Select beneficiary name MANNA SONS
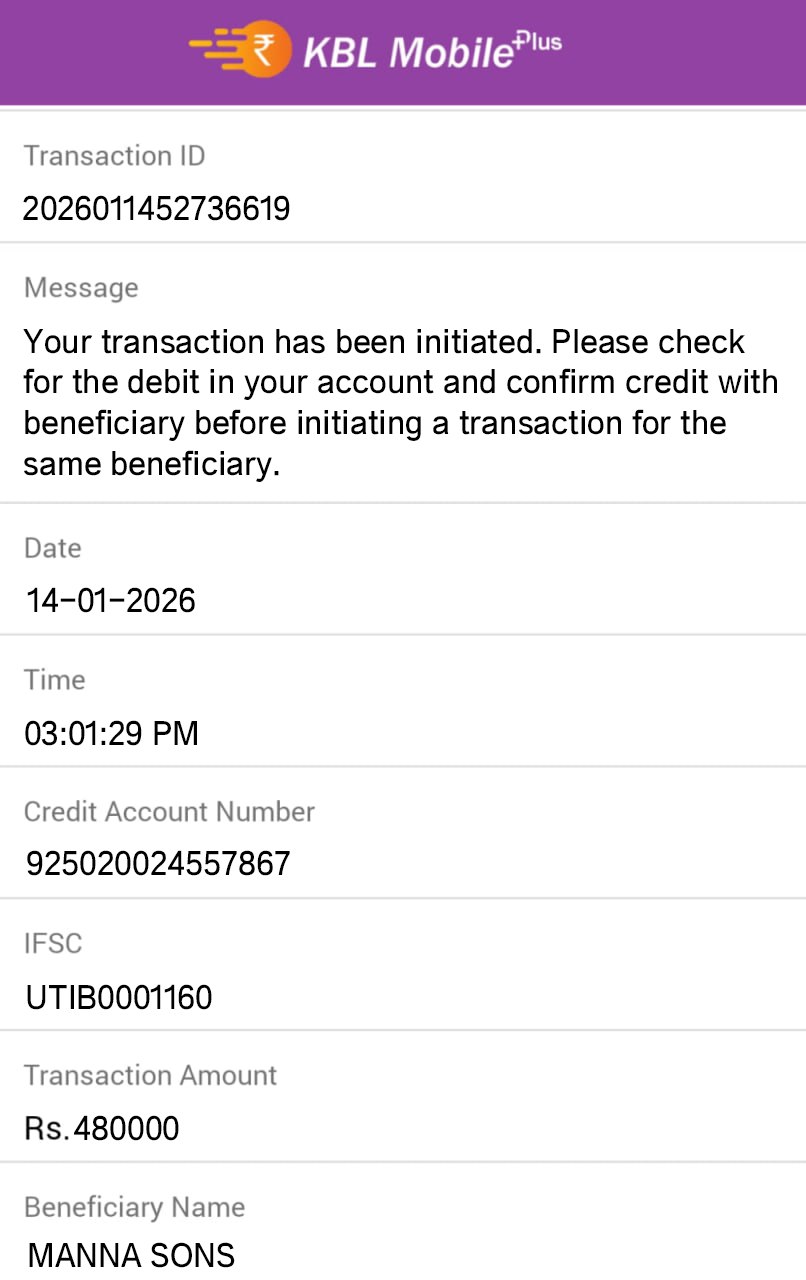This screenshot has height=1280, width=806. (131, 1255)
